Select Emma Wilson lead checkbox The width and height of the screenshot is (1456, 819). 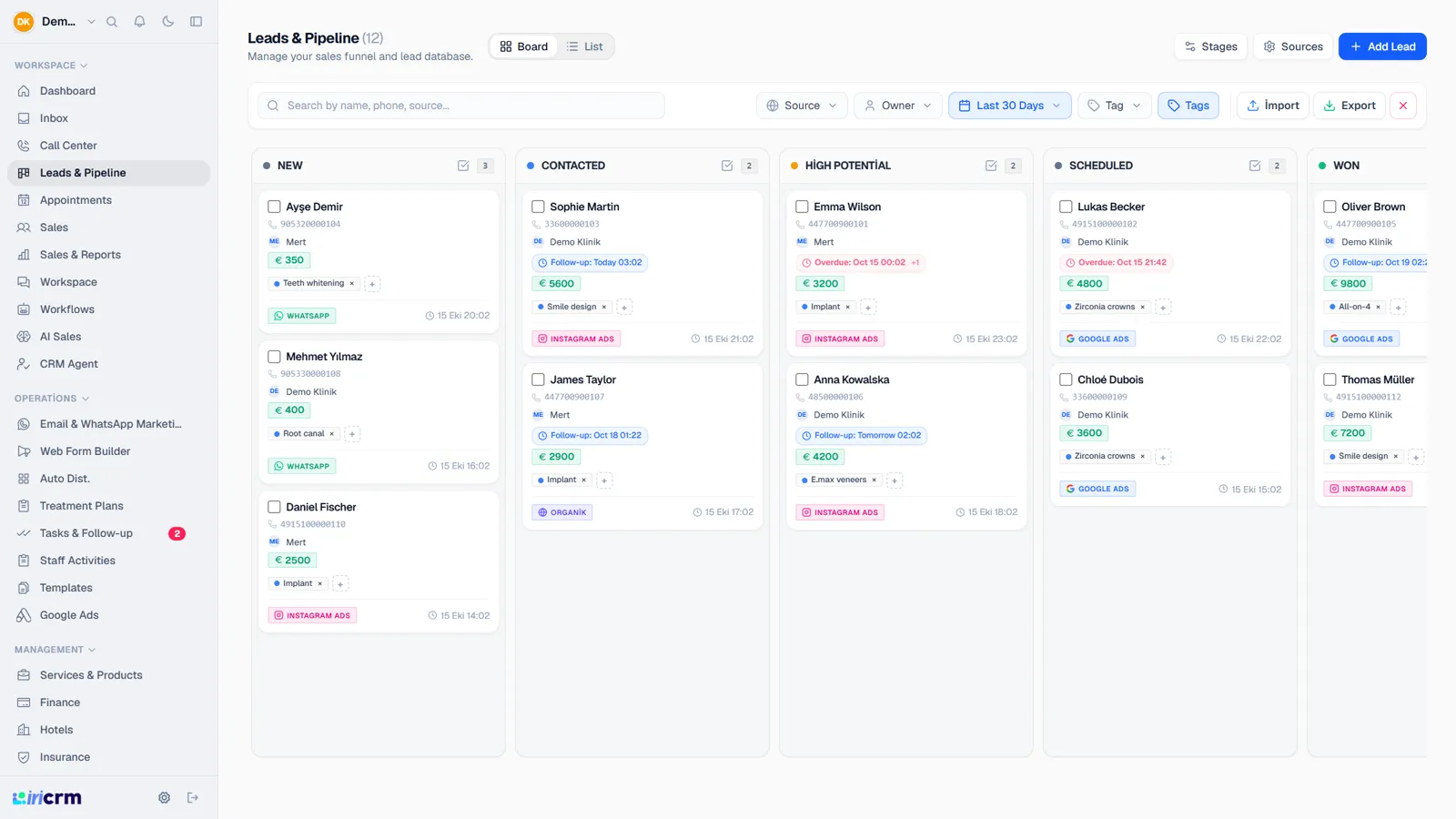coord(802,207)
